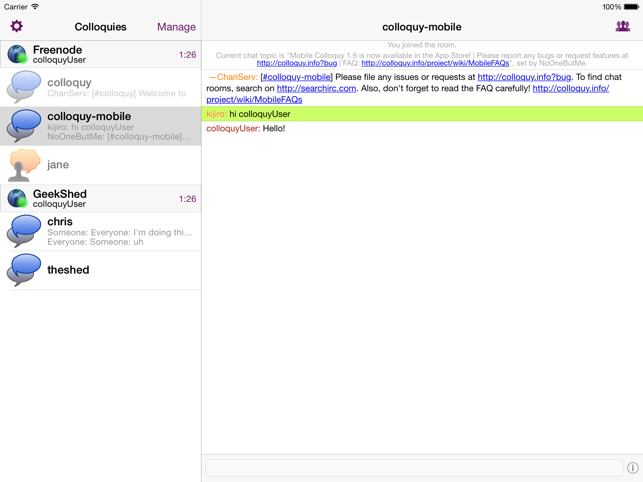Open the searchirc.com link

click(x=316, y=88)
